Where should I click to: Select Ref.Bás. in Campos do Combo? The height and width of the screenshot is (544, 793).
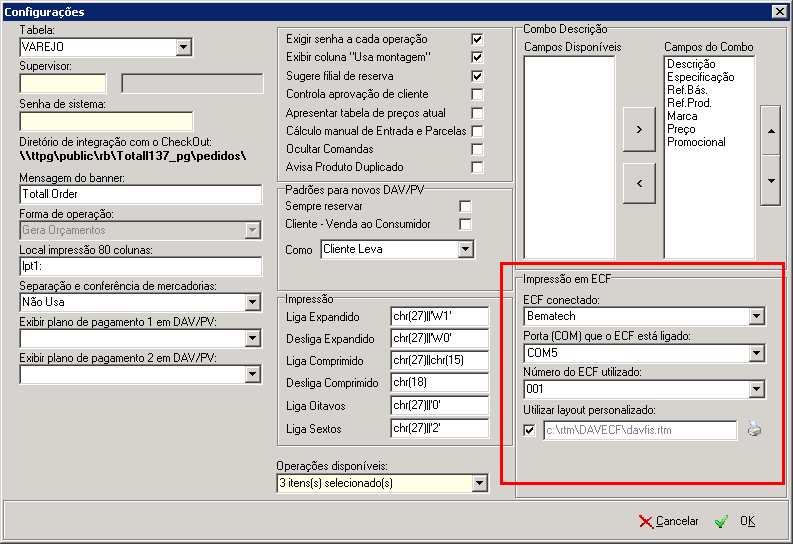pos(687,90)
